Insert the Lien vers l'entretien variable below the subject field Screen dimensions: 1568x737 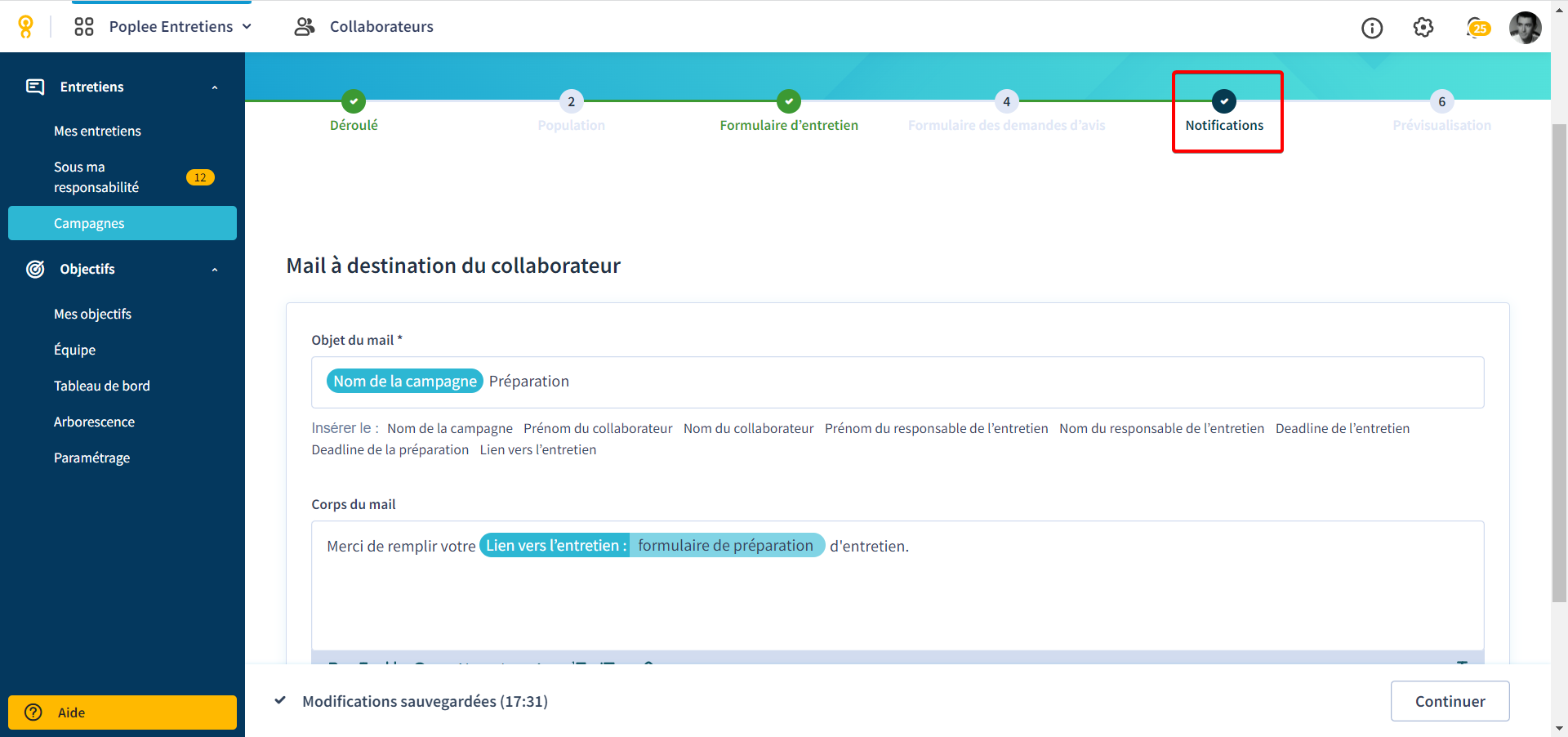(538, 449)
